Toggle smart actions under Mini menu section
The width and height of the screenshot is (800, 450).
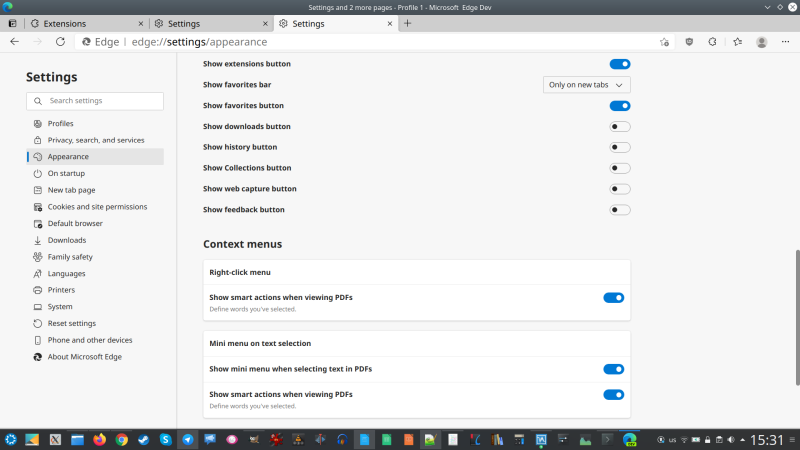614,394
